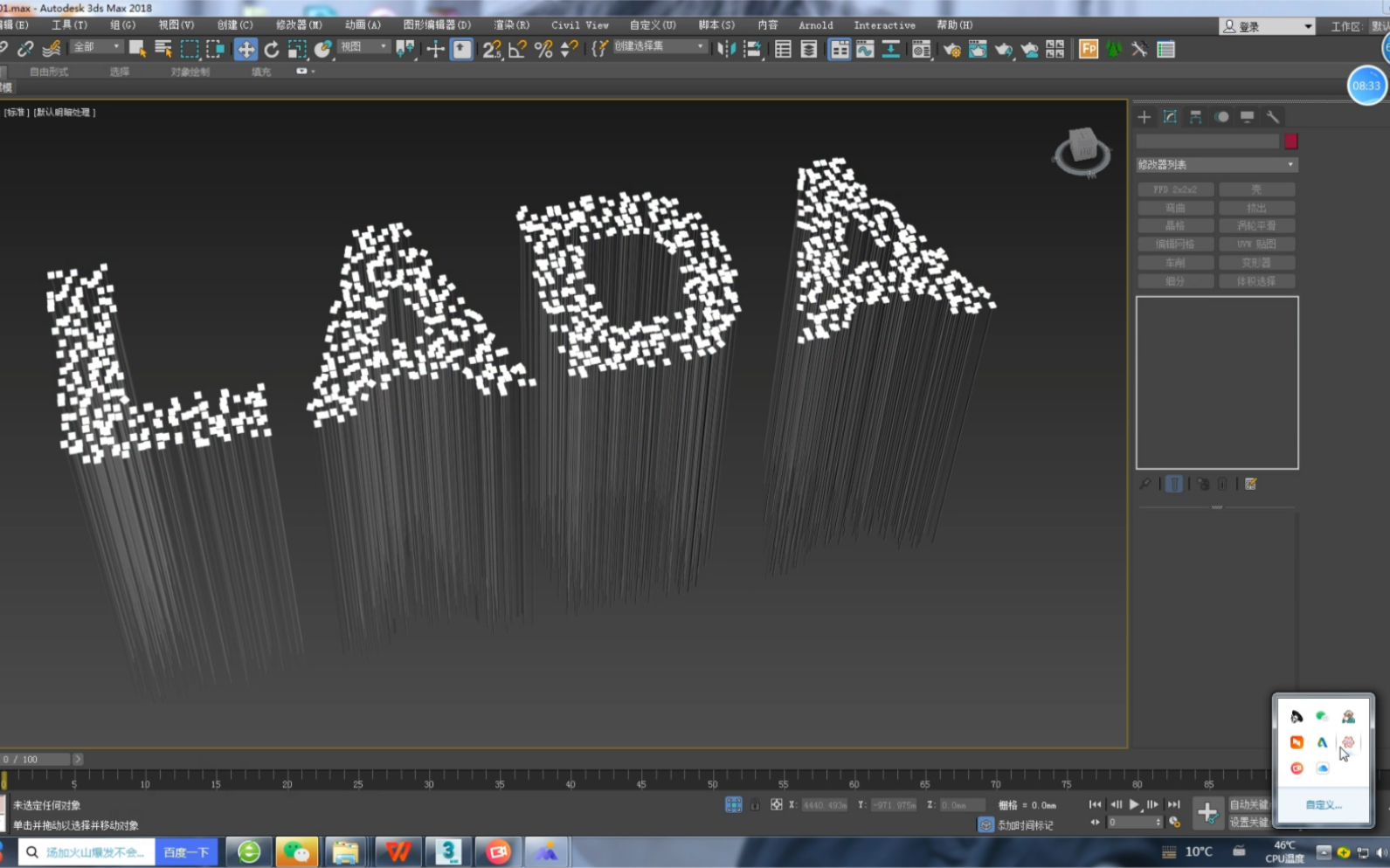Click the Mirror tool icon
The width and height of the screenshot is (1390, 868).
click(726, 49)
